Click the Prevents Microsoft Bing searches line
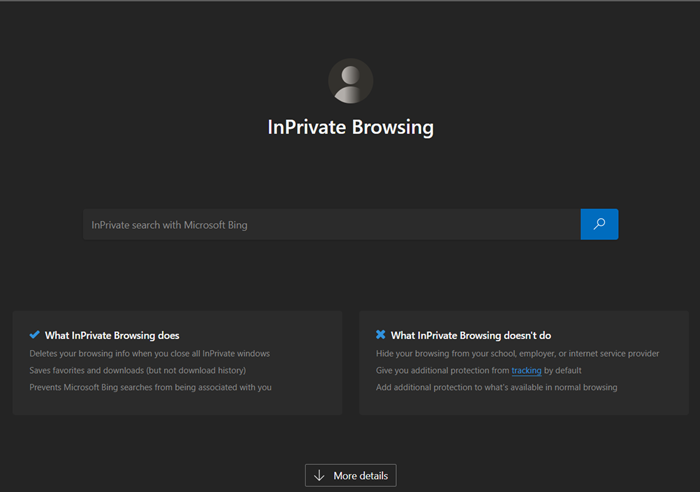This screenshot has height=492, width=700. pyautogui.click(x=150, y=387)
